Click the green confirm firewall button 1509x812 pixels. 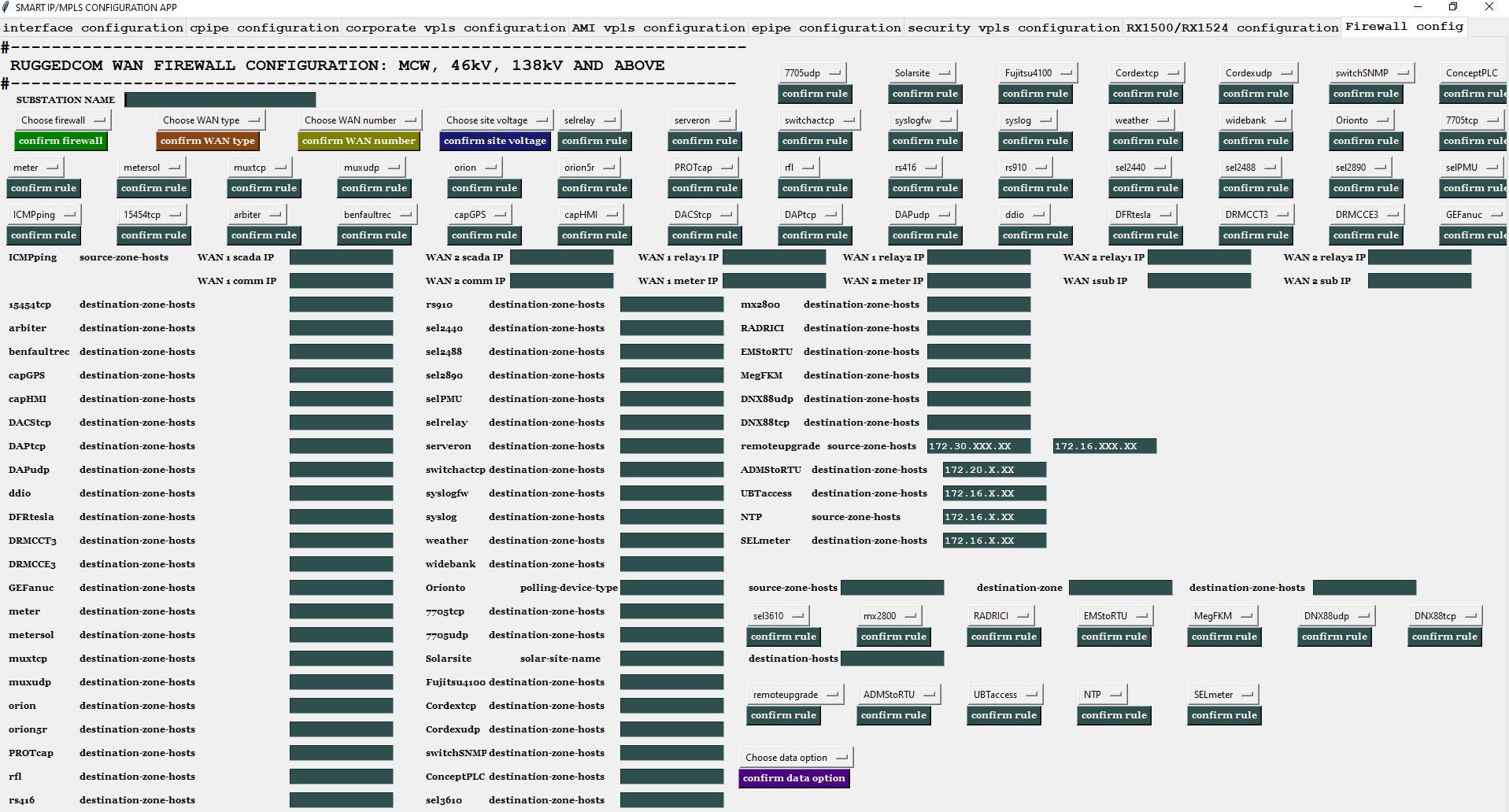[x=61, y=141]
